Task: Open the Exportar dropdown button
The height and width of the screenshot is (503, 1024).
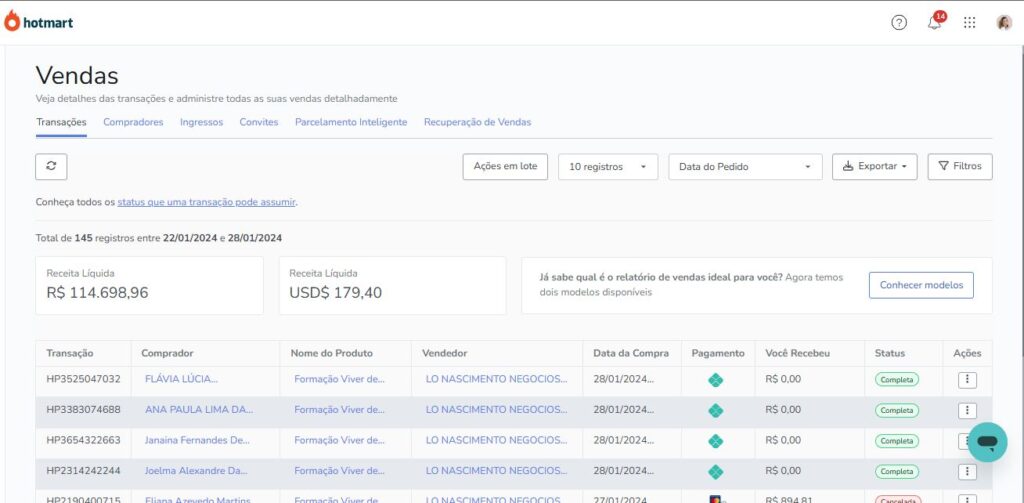Action: tap(874, 167)
